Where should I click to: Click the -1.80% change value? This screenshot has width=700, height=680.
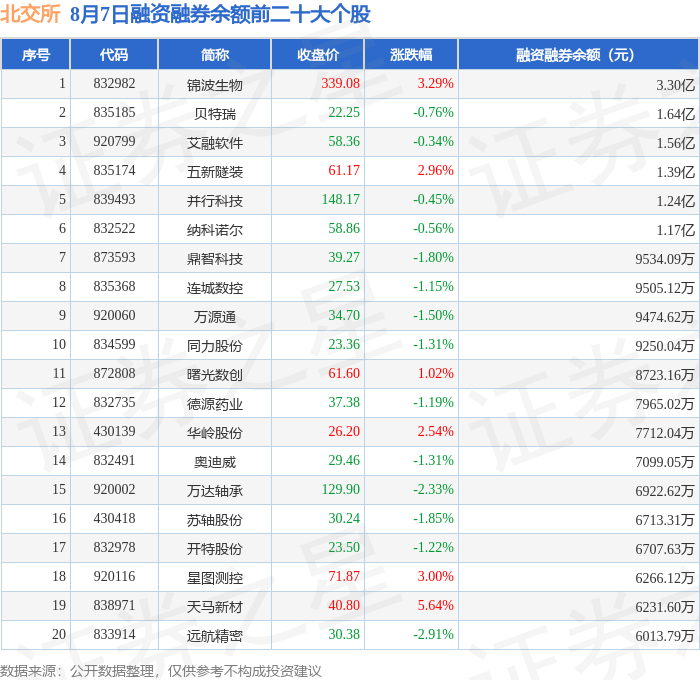(x=433, y=258)
